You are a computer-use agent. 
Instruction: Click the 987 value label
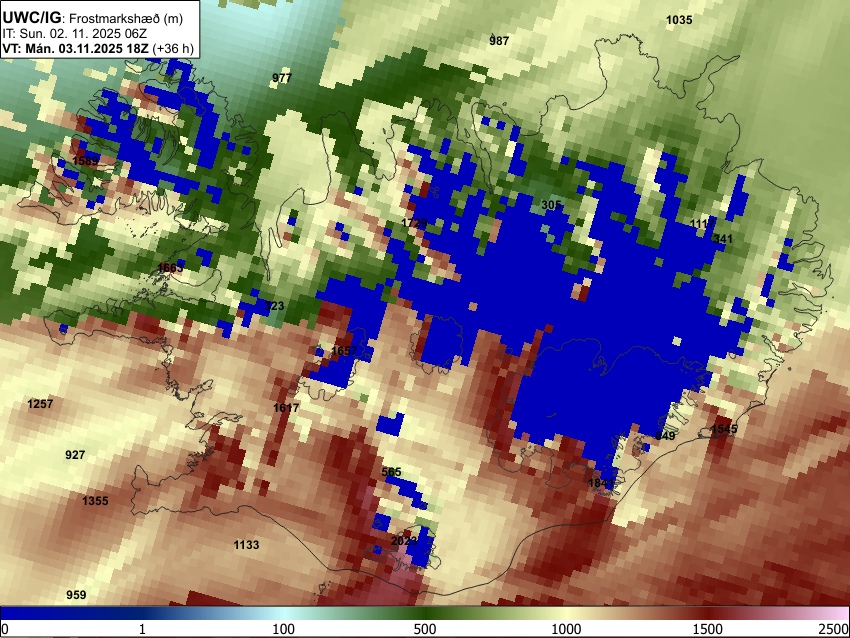499,41
